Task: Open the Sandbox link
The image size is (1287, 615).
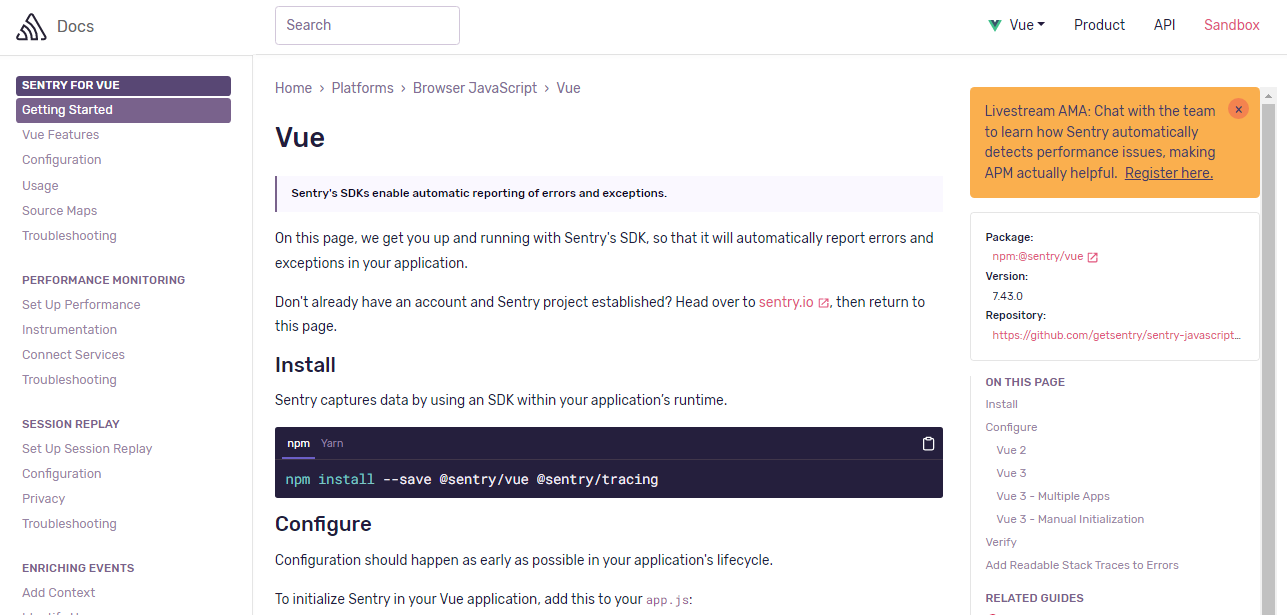Action: [1231, 25]
